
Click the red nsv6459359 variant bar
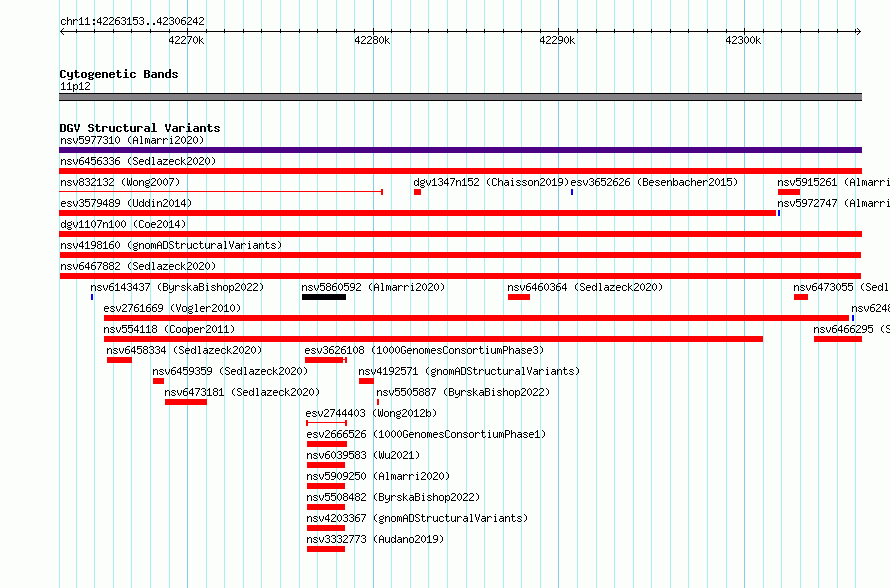click(x=158, y=381)
